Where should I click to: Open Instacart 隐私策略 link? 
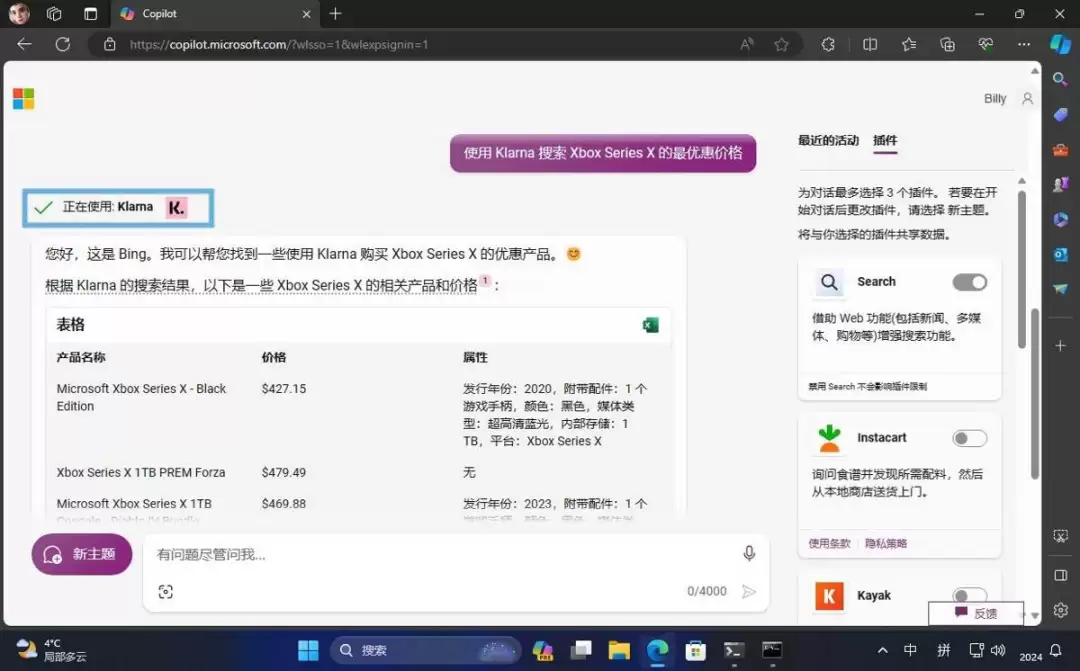pos(886,543)
